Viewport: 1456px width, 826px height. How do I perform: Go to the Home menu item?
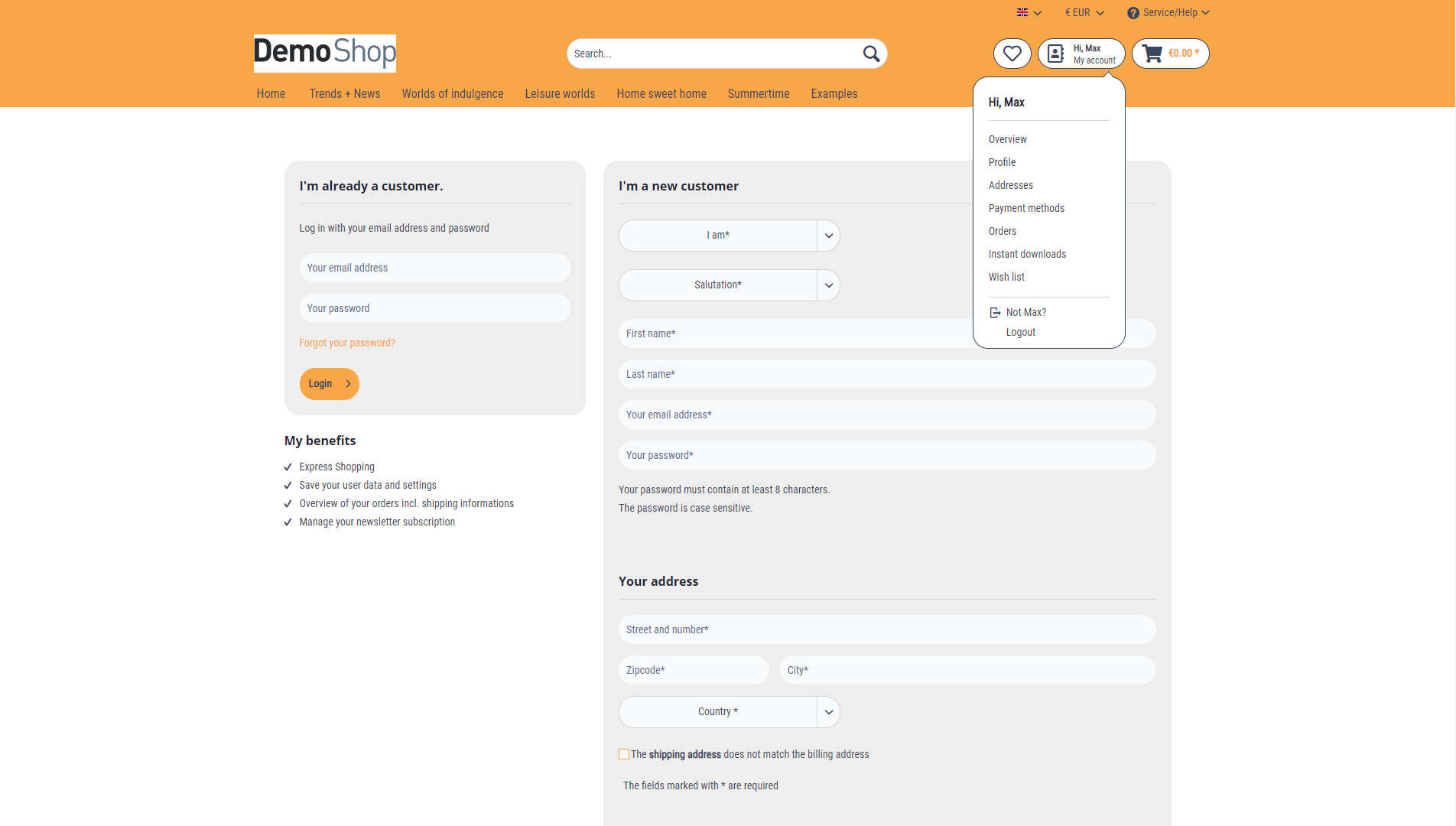[271, 93]
